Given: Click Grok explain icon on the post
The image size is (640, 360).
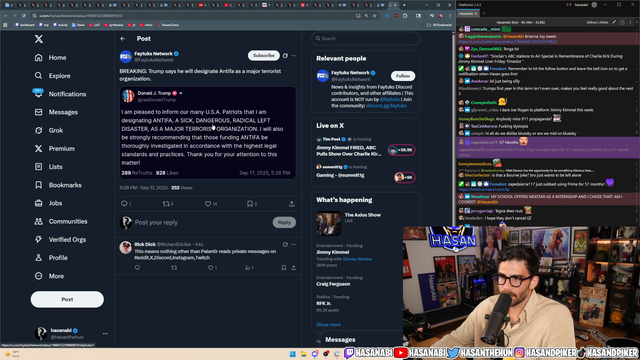Looking at the screenshot, I should [285, 56].
